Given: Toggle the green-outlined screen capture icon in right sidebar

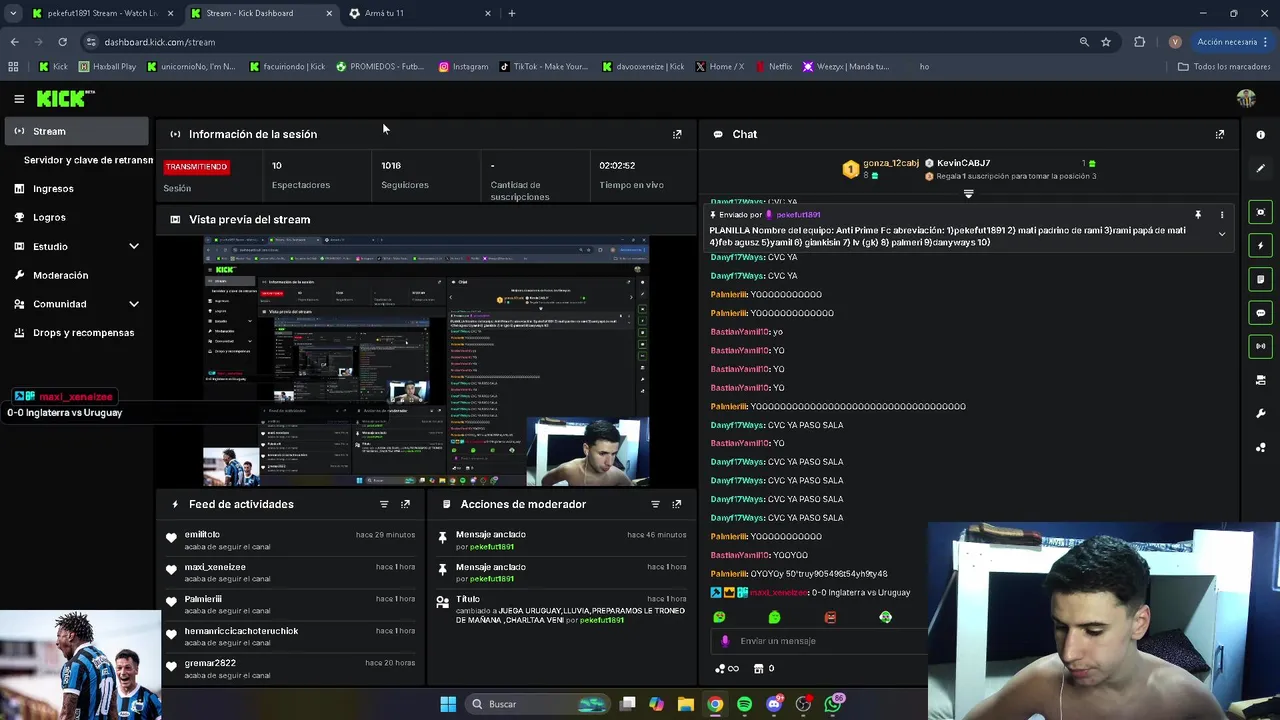Looking at the screenshot, I should tap(1260, 212).
